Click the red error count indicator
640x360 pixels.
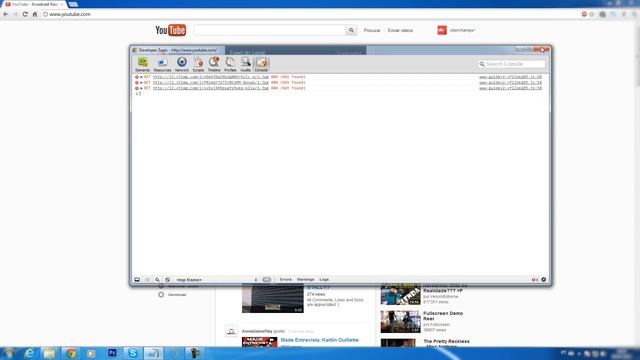tap(535, 280)
